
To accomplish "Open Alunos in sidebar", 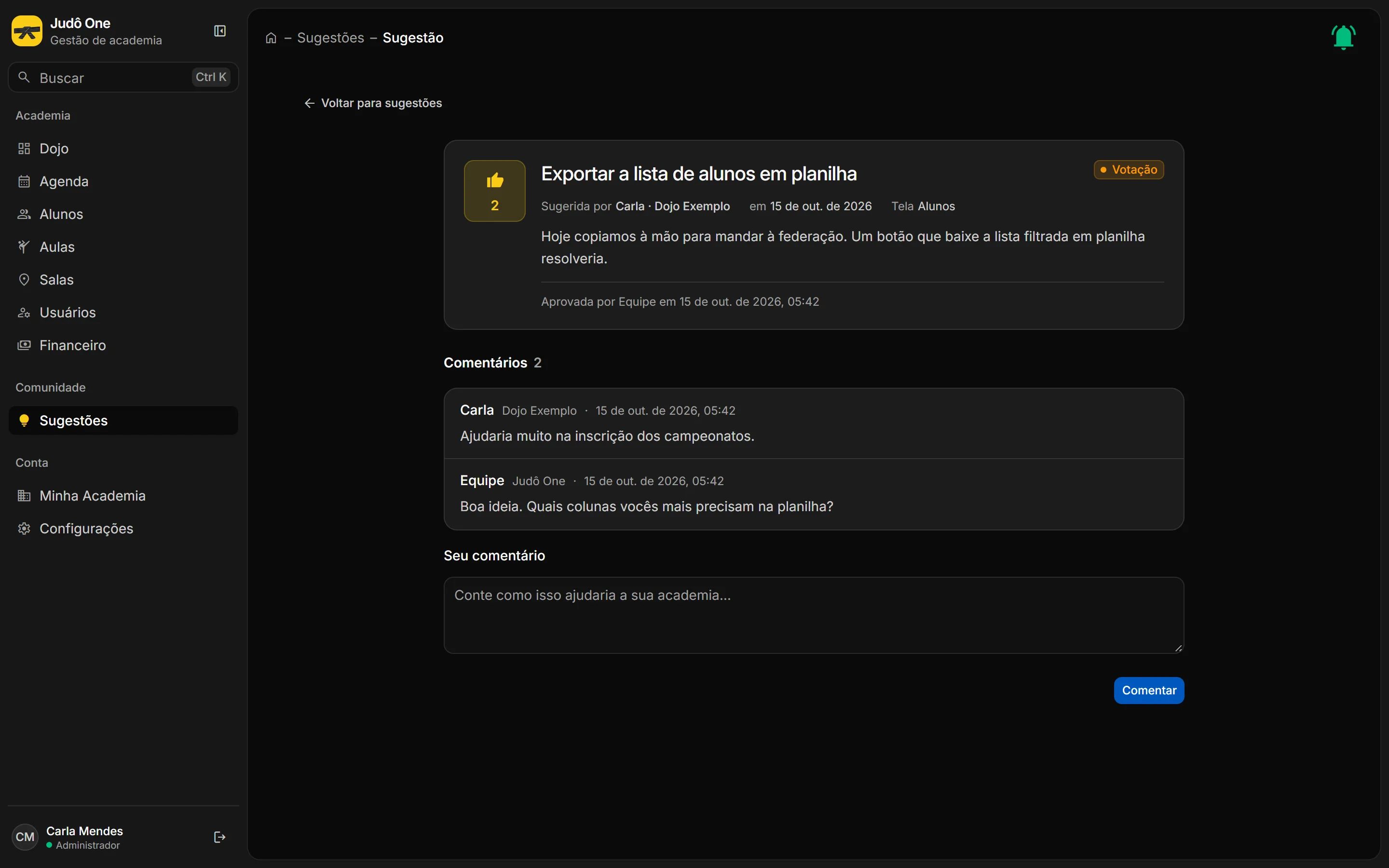I will [x=123, y=214].
